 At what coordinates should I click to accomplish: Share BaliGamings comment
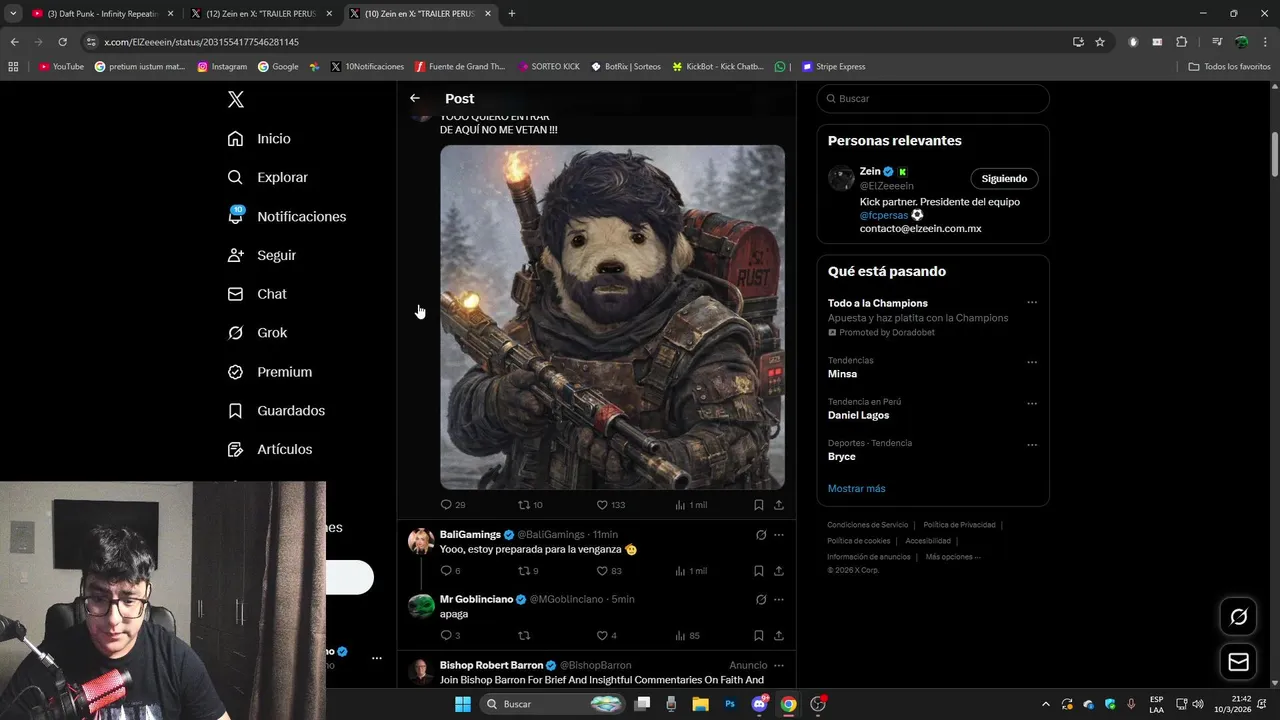click(x=779, y=571)
